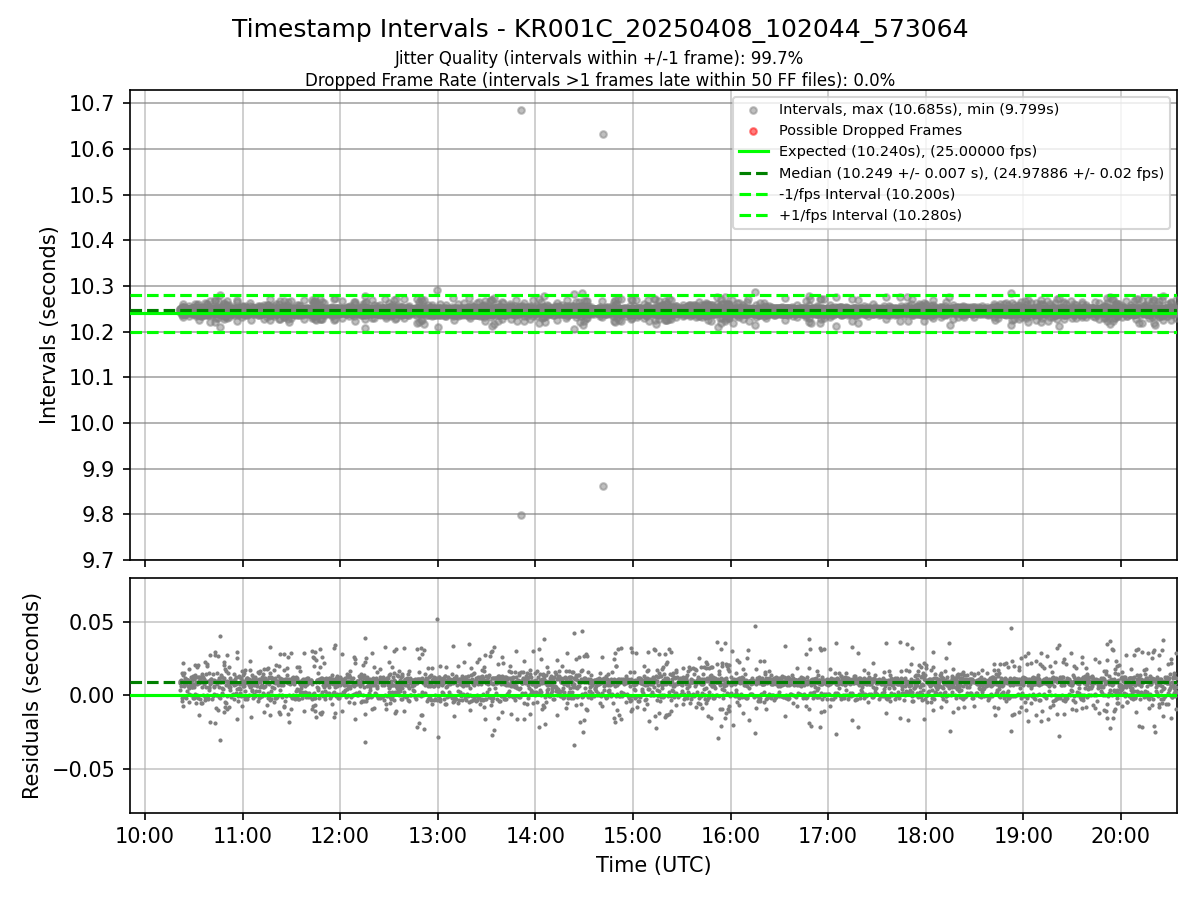Click the maximum interval outlier near 10.685 seconds
Image resolution: width=1200 pixels, height=900 pixels.
521,110
